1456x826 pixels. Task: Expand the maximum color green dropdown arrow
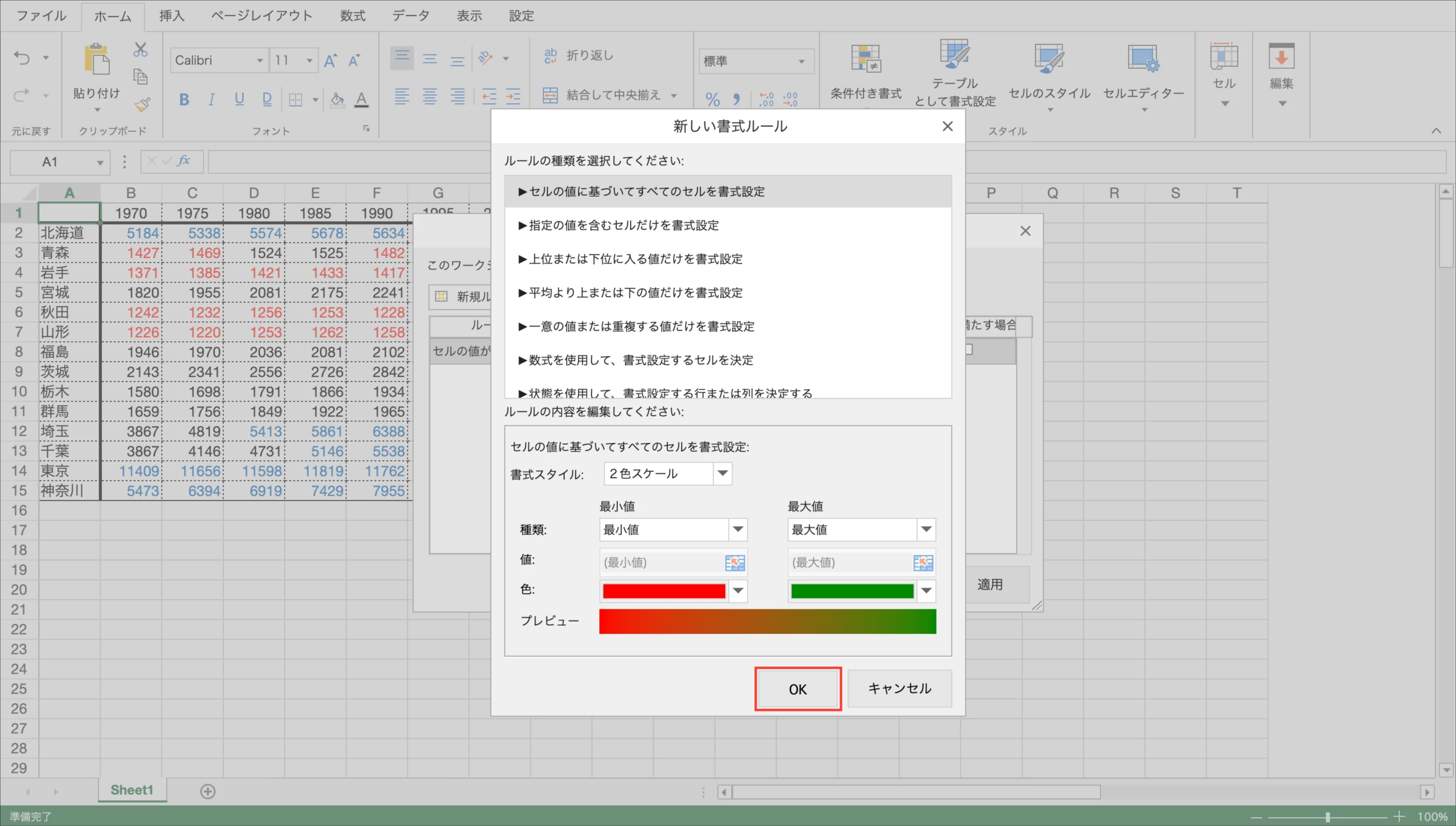[926, 590]
